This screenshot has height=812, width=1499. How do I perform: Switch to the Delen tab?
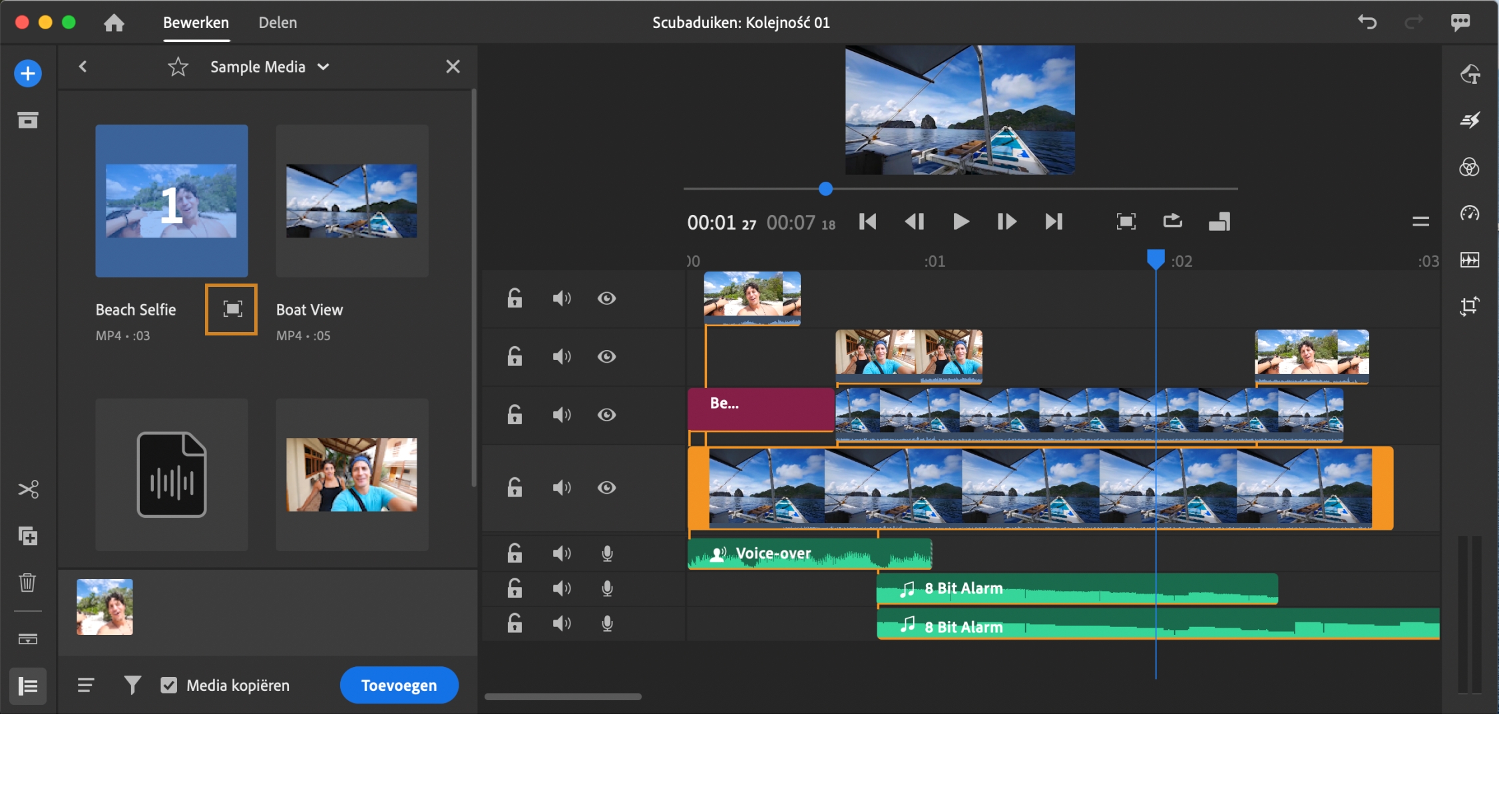(278, 23)
